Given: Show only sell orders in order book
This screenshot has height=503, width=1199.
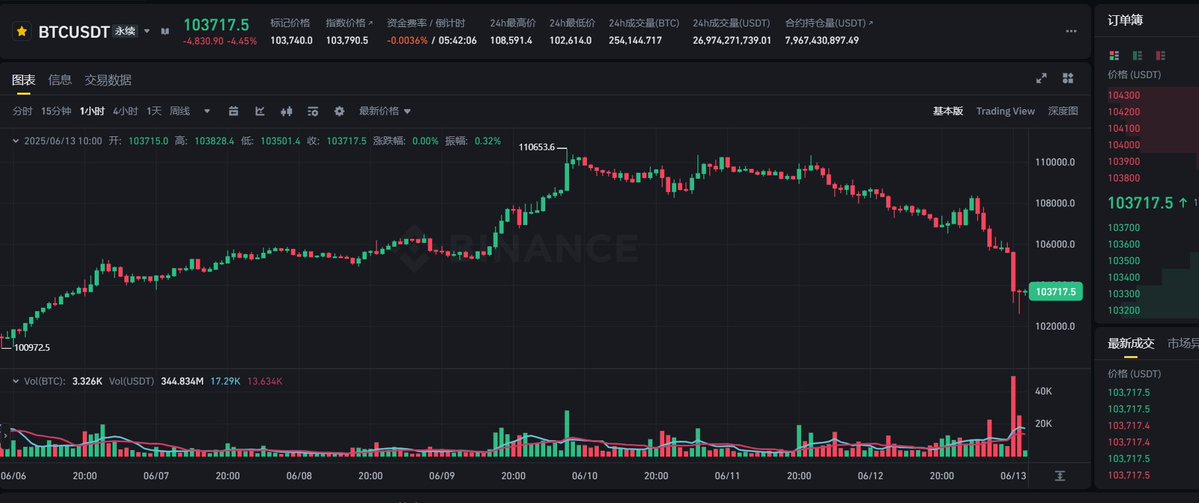Looking at the screenshot, I should click(x=1161, y=55).
